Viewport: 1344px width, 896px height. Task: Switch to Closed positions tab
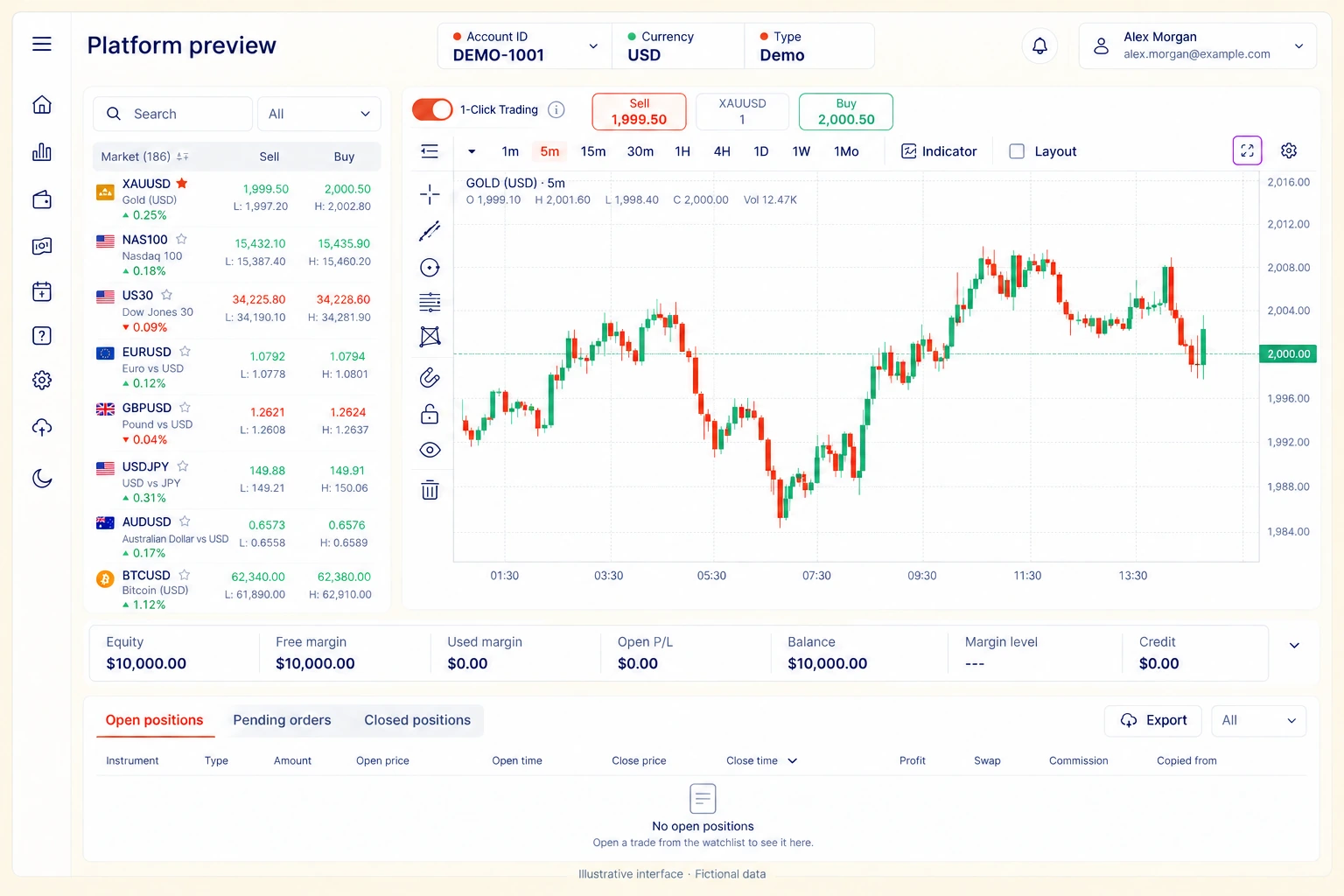tap(417, 720)
